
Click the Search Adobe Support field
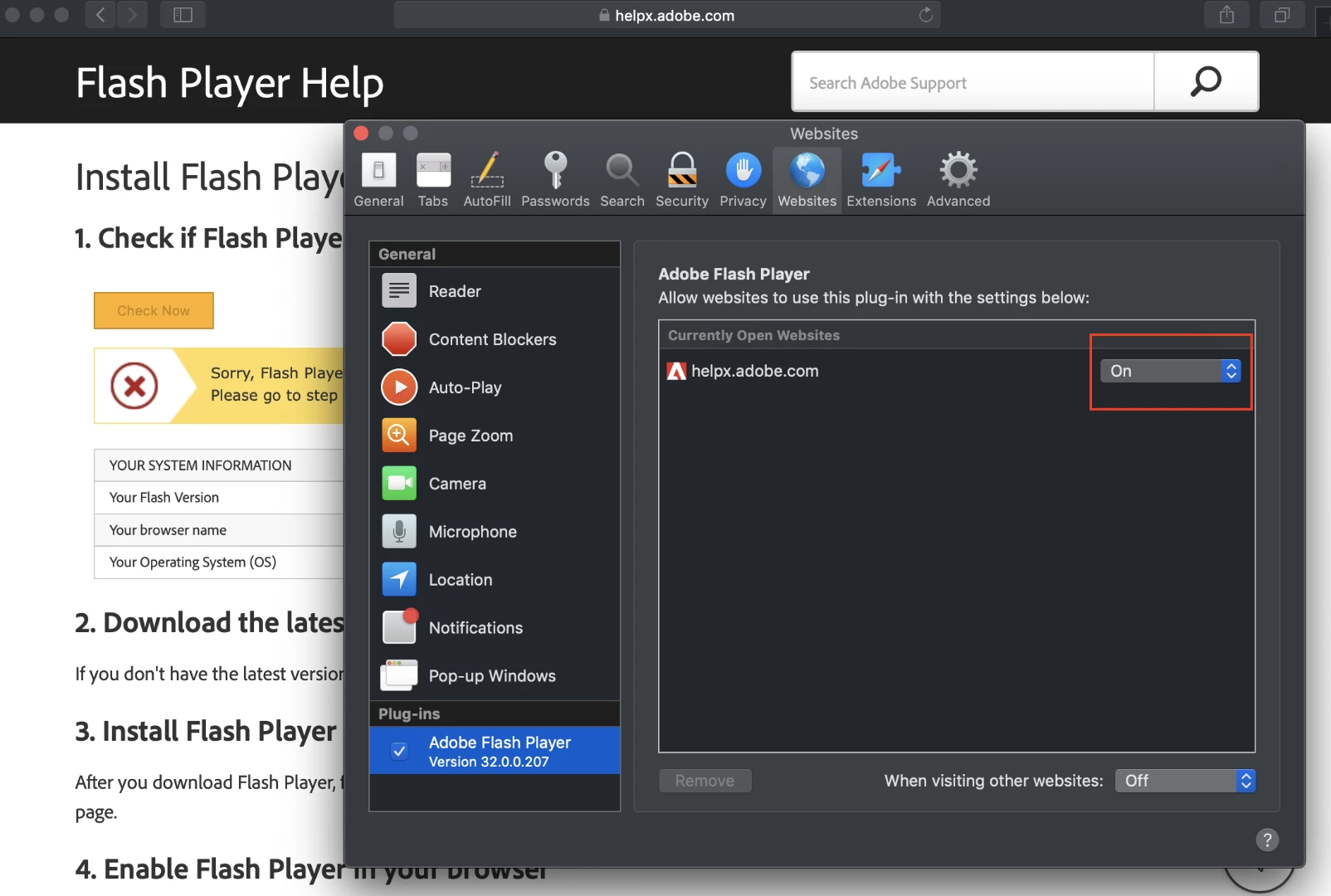click(973, 82)
